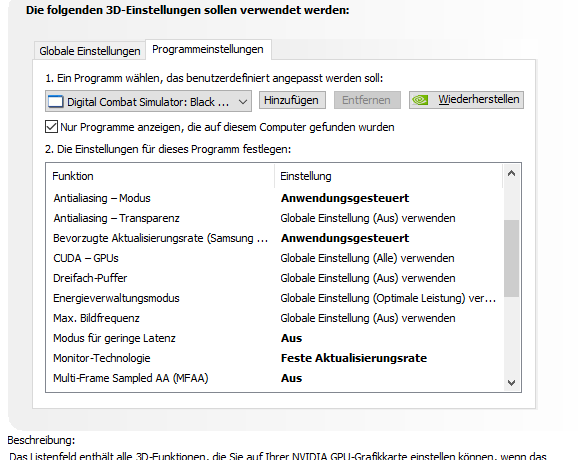The image size is (578, 460).
Task: Select the 'Monitor-Technologie' row
Action: (x=274, y=358)
